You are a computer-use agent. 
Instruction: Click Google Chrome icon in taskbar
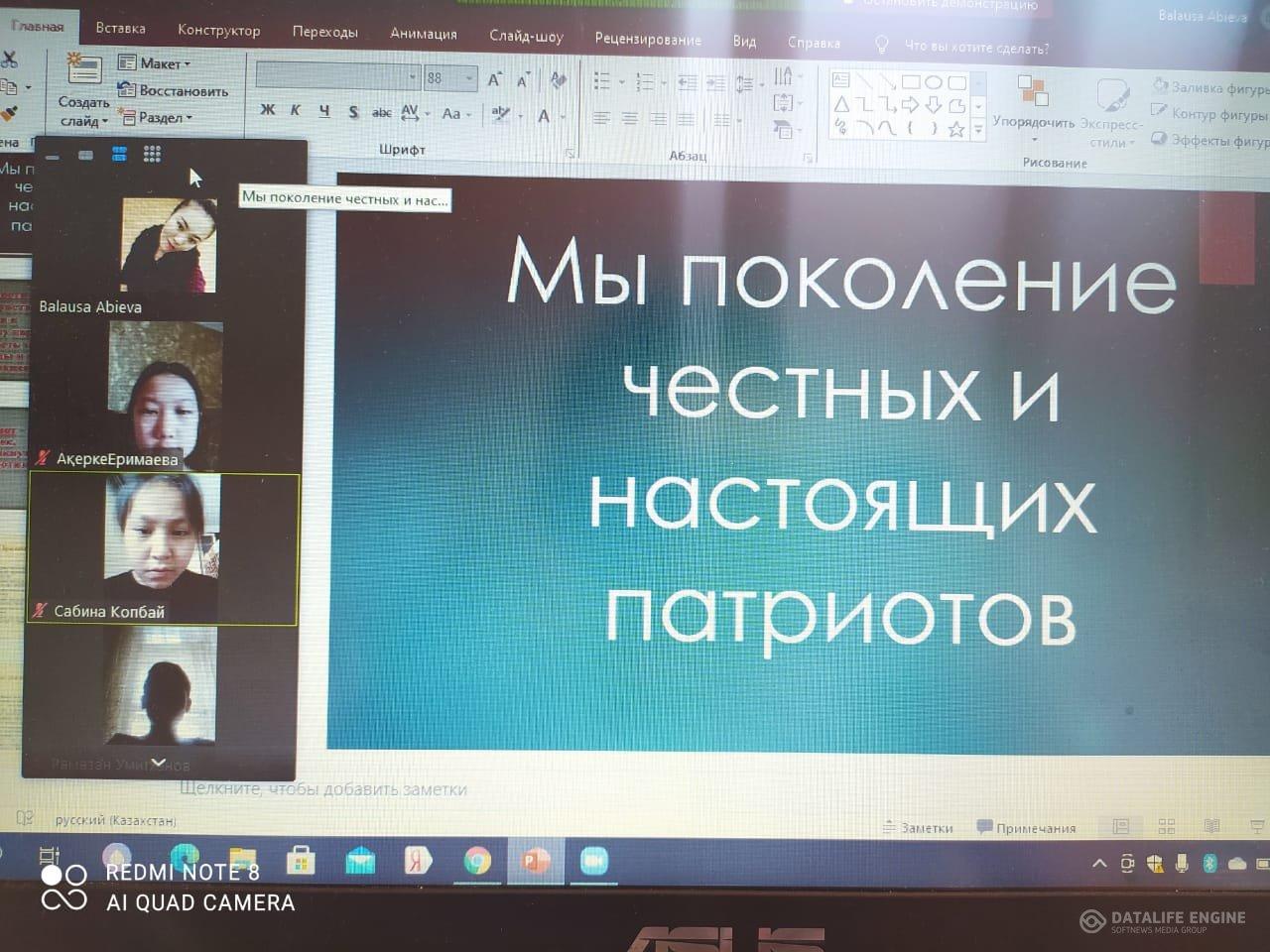(x=477, y=861)
